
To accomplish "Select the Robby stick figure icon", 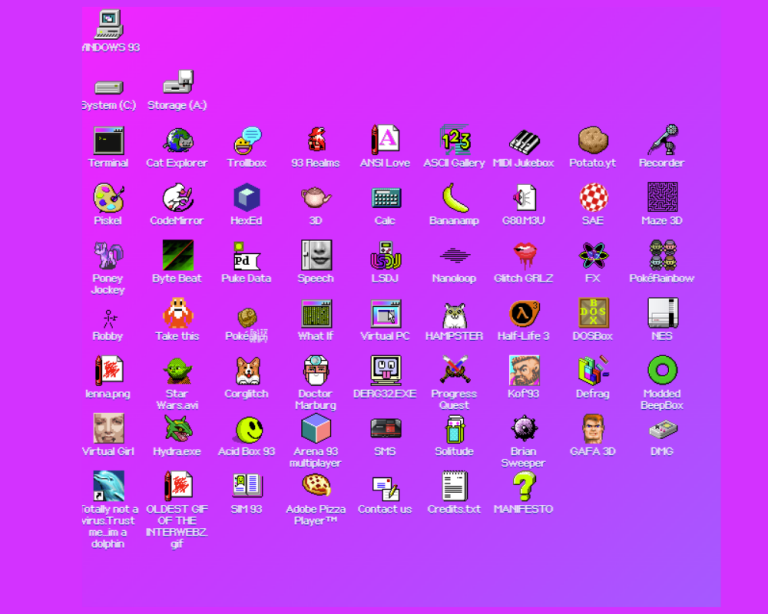I will (108, 318).
